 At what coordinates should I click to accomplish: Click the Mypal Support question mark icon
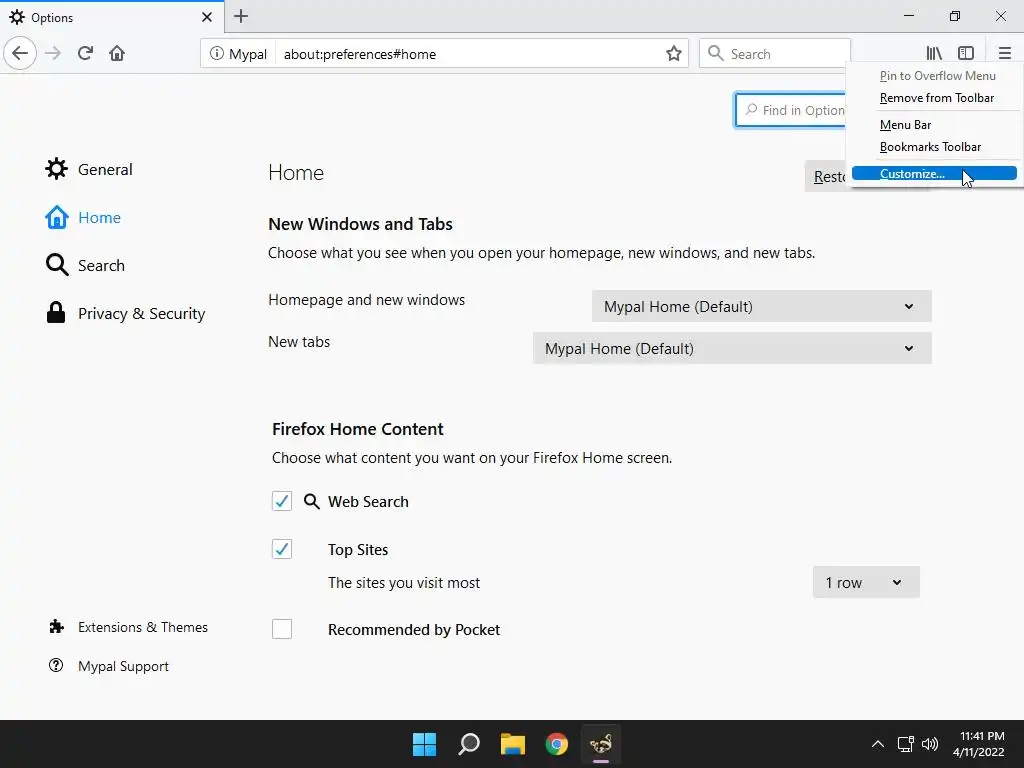coord(56,665)
